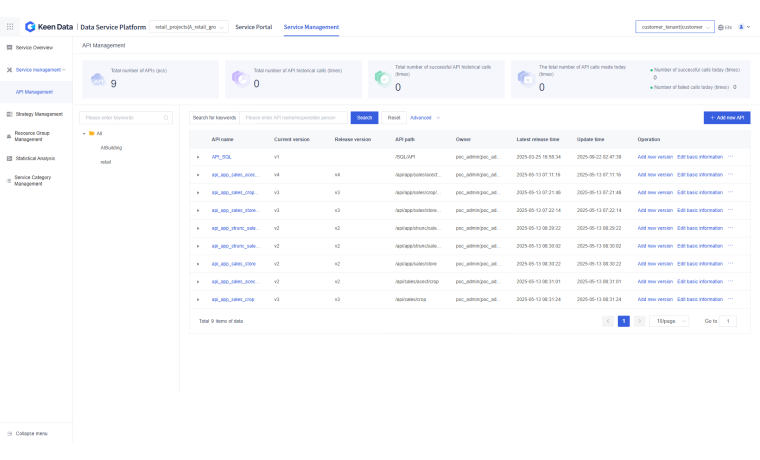Collapse the All folder in the tree
Viewport: 760px width, 460px height.
[x=84, y=133]
